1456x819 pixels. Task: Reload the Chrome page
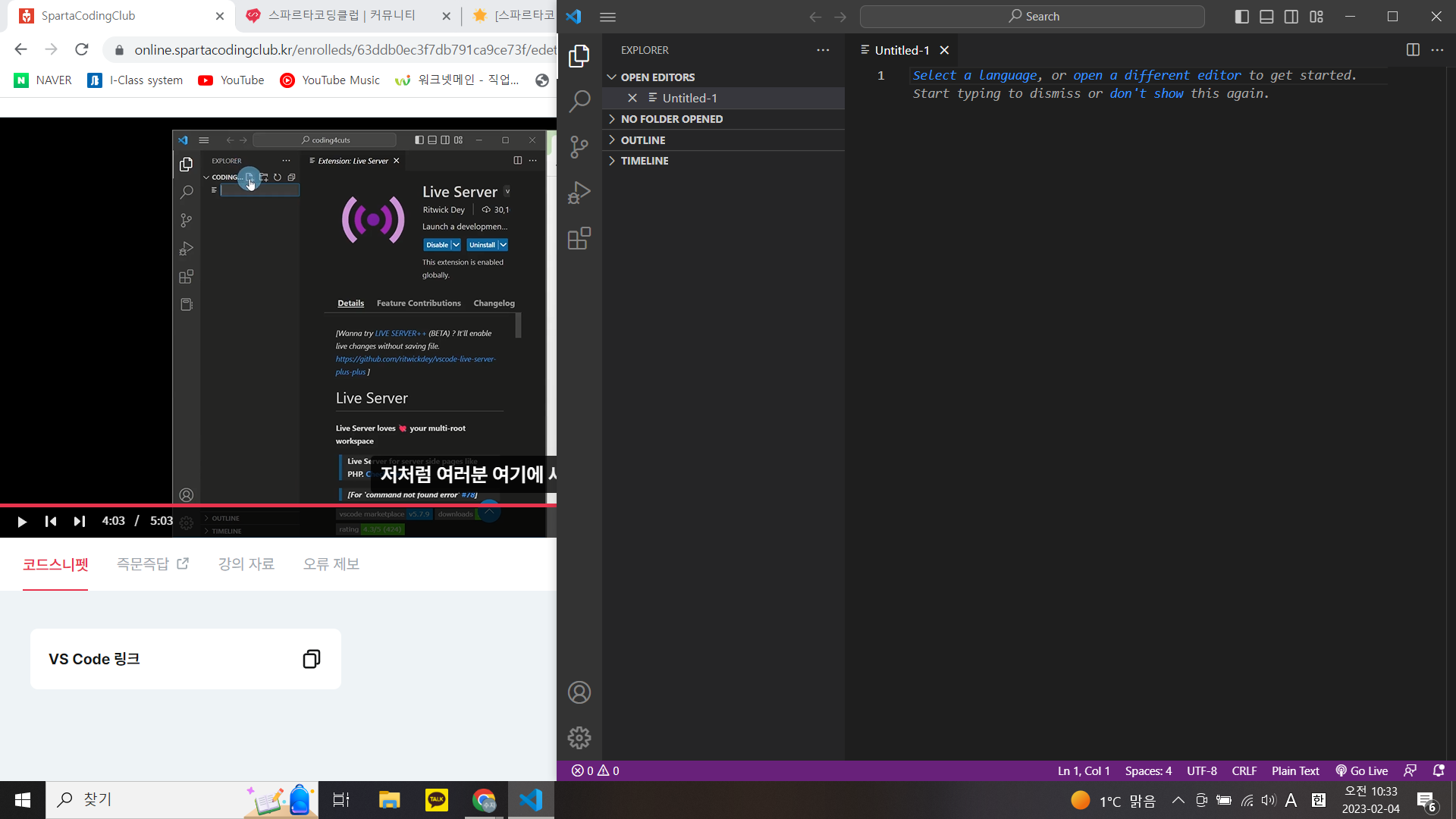(x=82, y=49)
